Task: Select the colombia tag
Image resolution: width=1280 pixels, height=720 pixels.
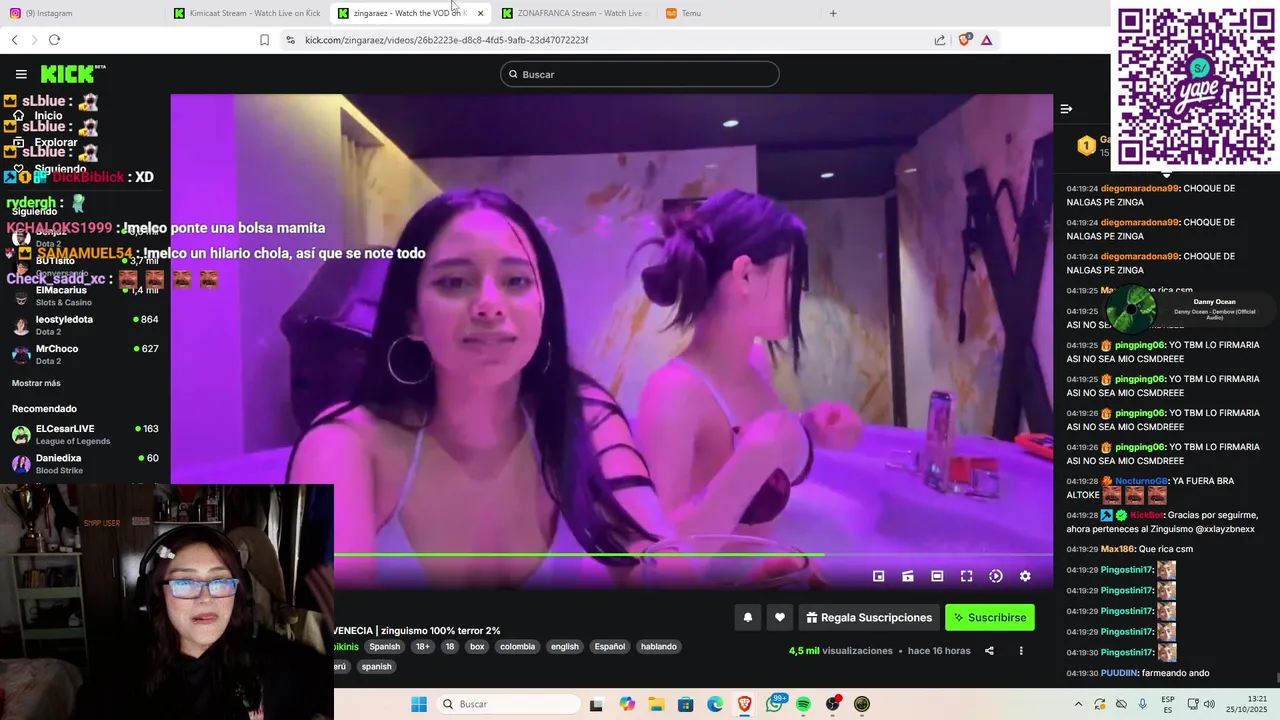Action: [517, 647]
